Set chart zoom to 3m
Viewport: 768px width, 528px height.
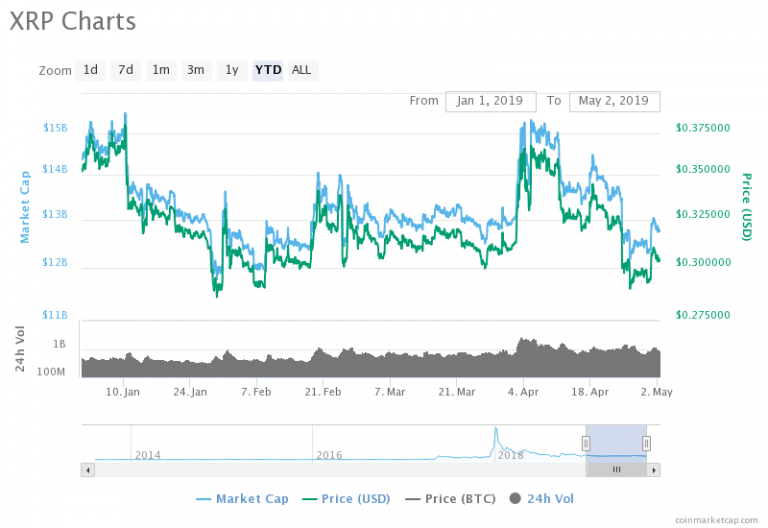[196, 70]
